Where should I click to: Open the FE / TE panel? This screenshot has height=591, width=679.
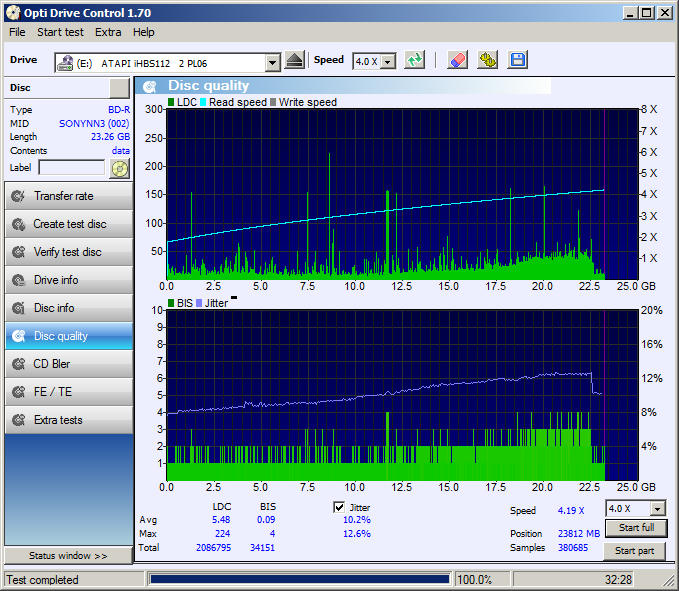click(69, 392)
